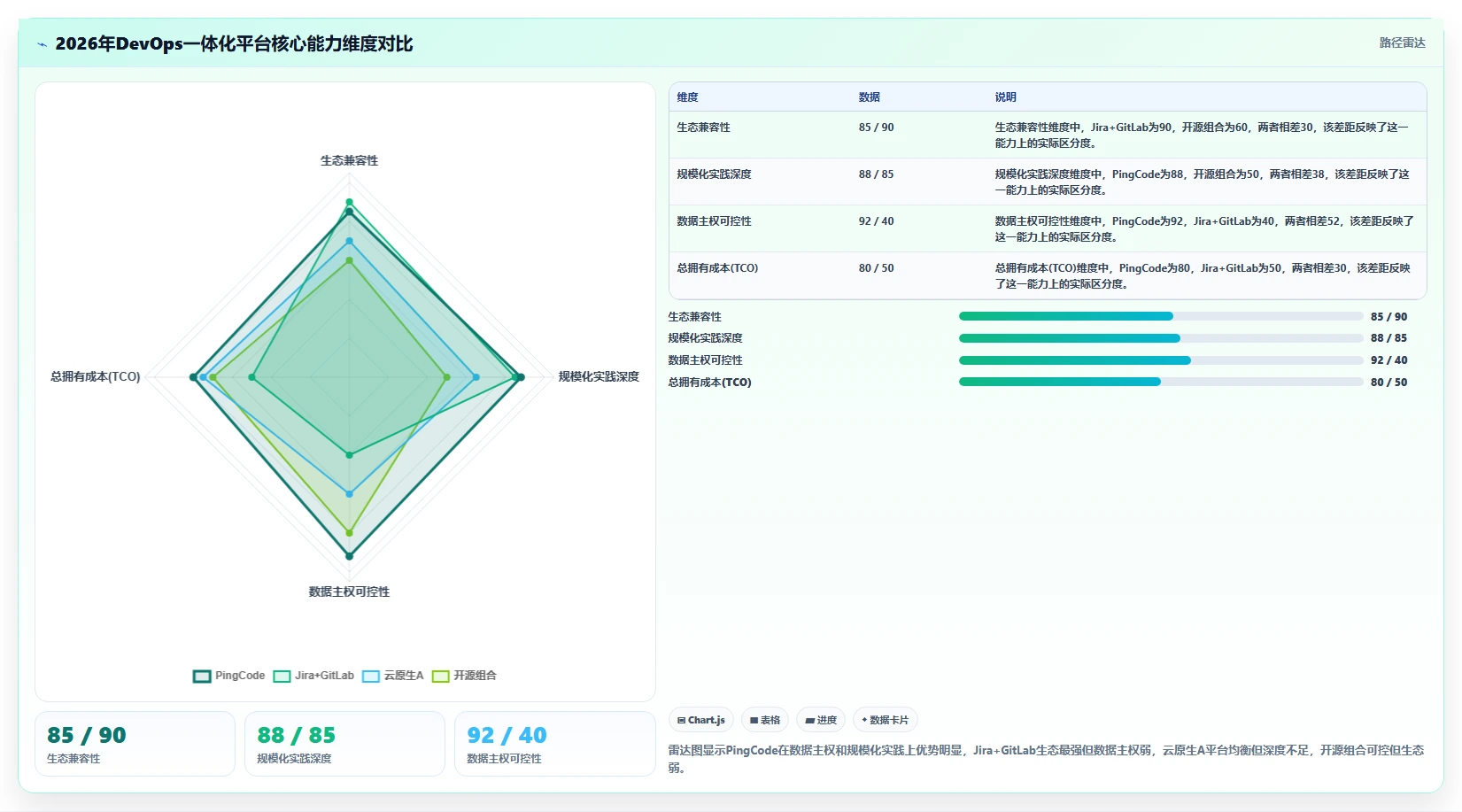1462x812 pixels.
Task: Click the 云原生A legend color box
Action: (x=371, y=676)
